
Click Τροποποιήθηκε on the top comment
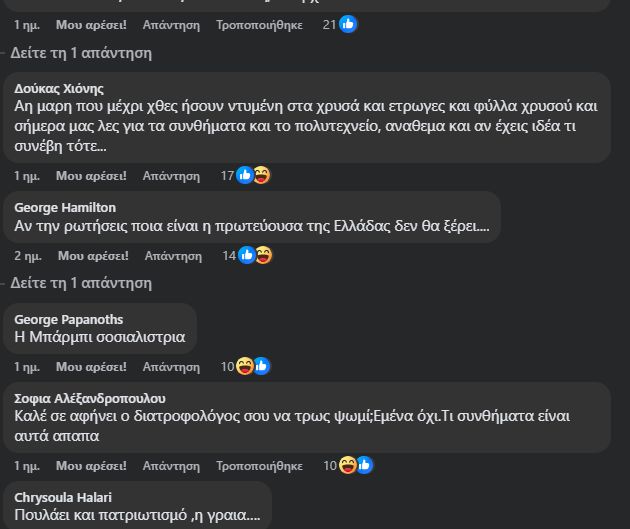tap(259, 24)
